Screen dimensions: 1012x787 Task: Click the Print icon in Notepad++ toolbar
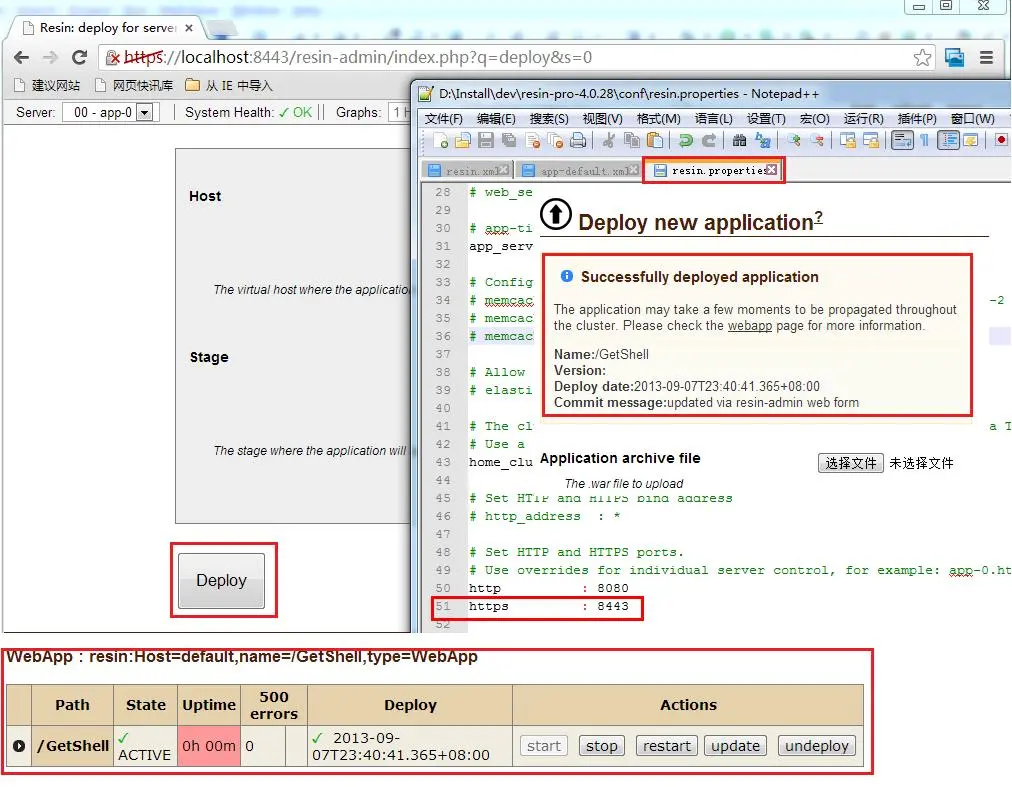point(578,140)
